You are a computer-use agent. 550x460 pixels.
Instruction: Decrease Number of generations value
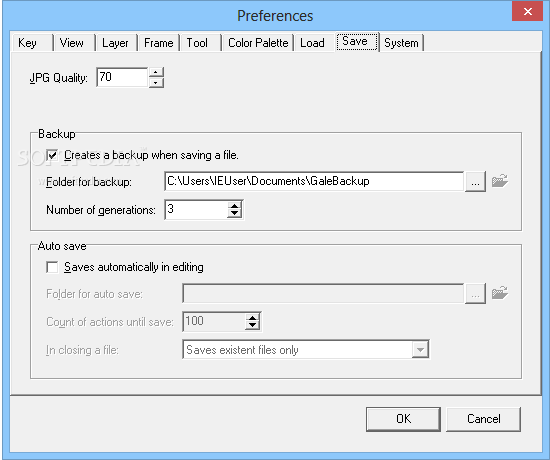pyautogui.click(x=234, y=213)
